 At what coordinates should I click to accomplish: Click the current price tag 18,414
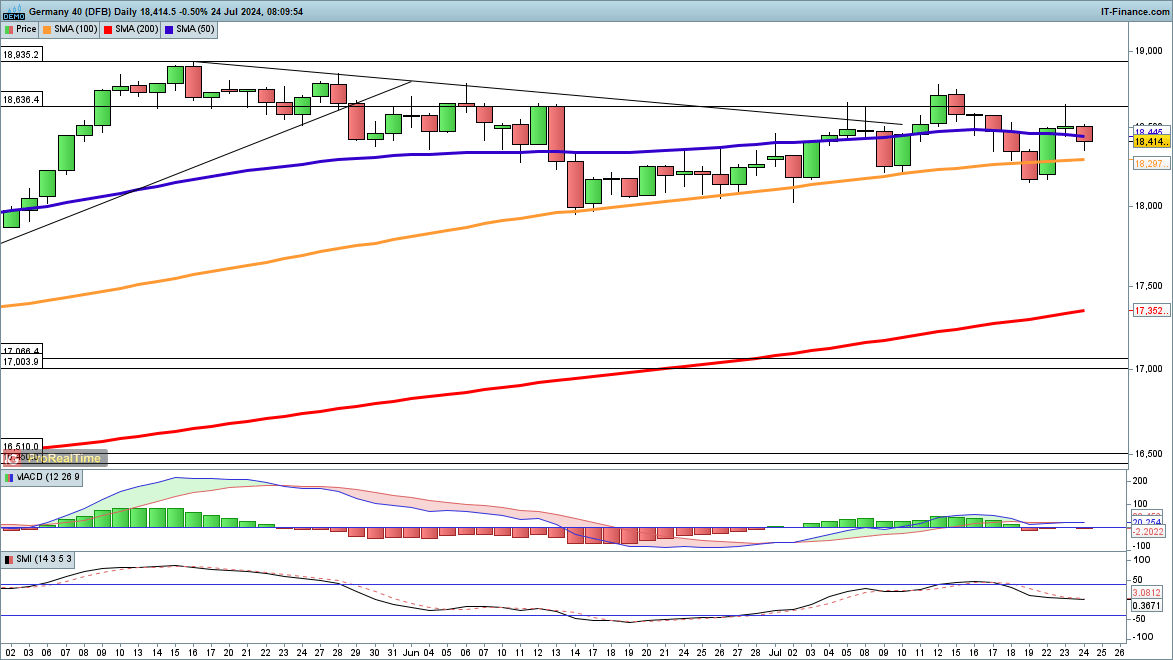click(1149, 142)
